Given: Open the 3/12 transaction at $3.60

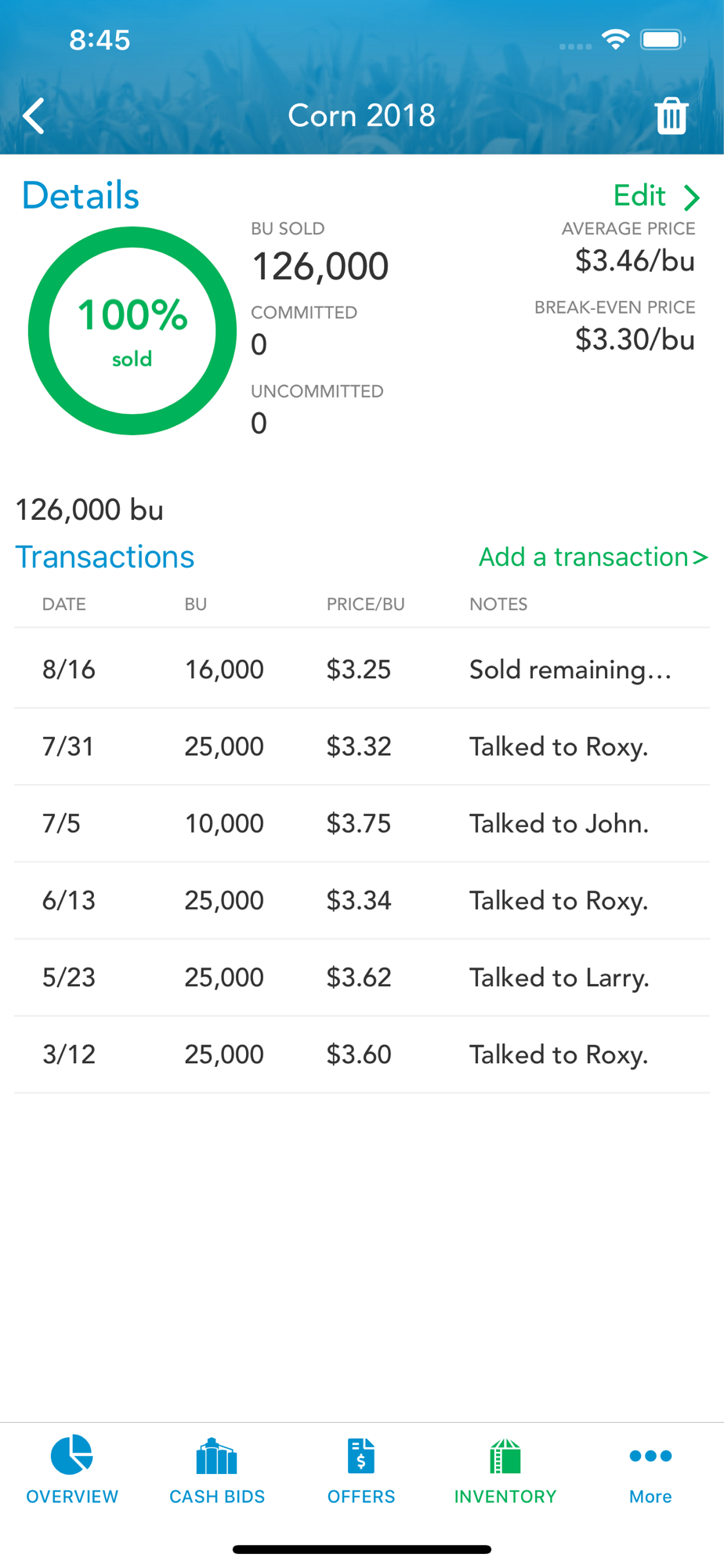Looking at the screenshot, I should tap(362, 1054).
